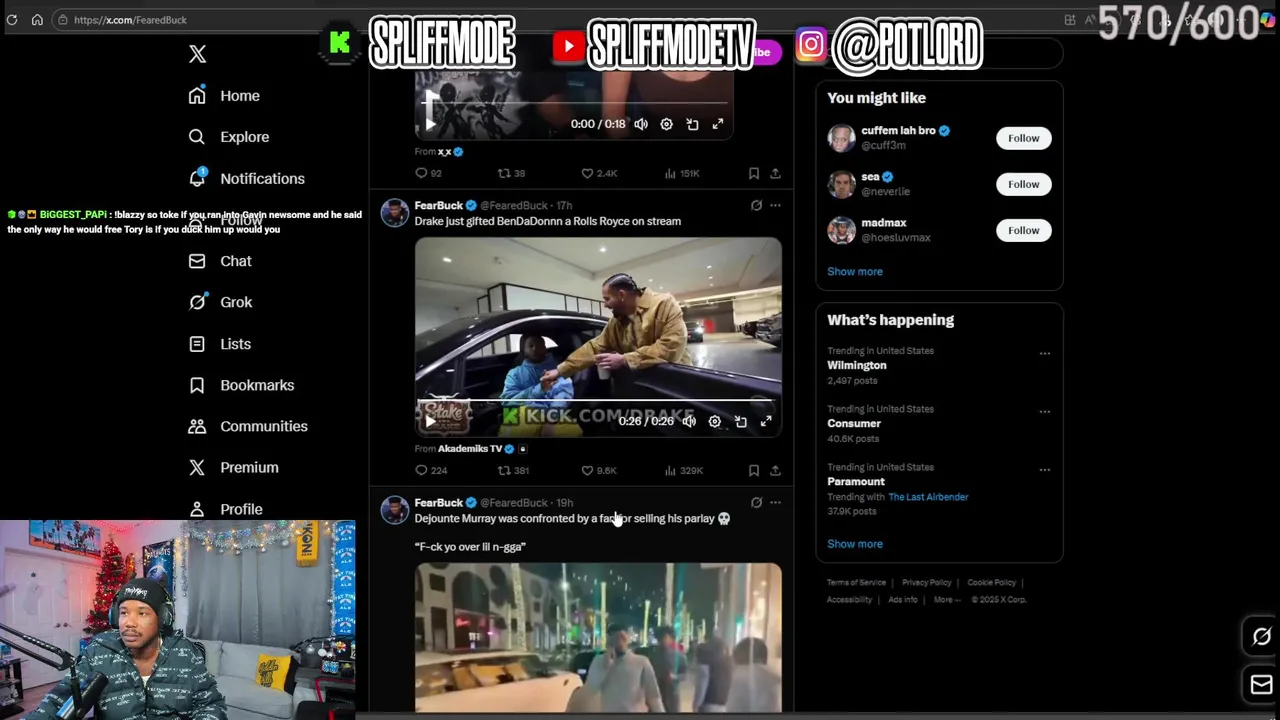Follow madmax @hoesluvmax

(1023, 230)
